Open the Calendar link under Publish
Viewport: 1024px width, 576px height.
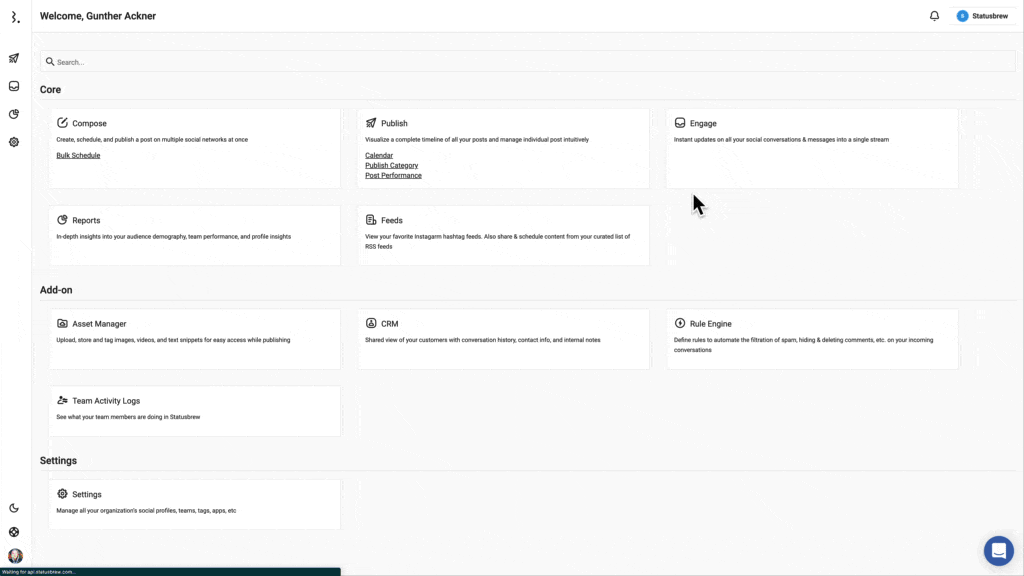pyautogui.click(x=379, y=156)
